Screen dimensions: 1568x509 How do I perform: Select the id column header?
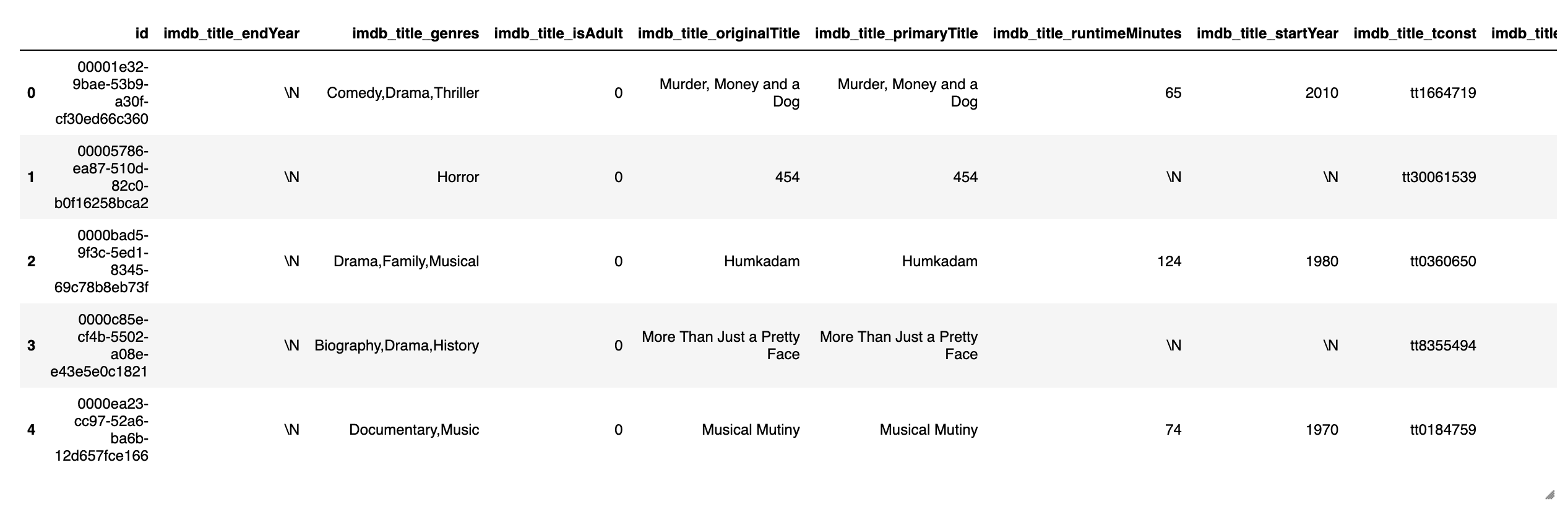(142, 33)
